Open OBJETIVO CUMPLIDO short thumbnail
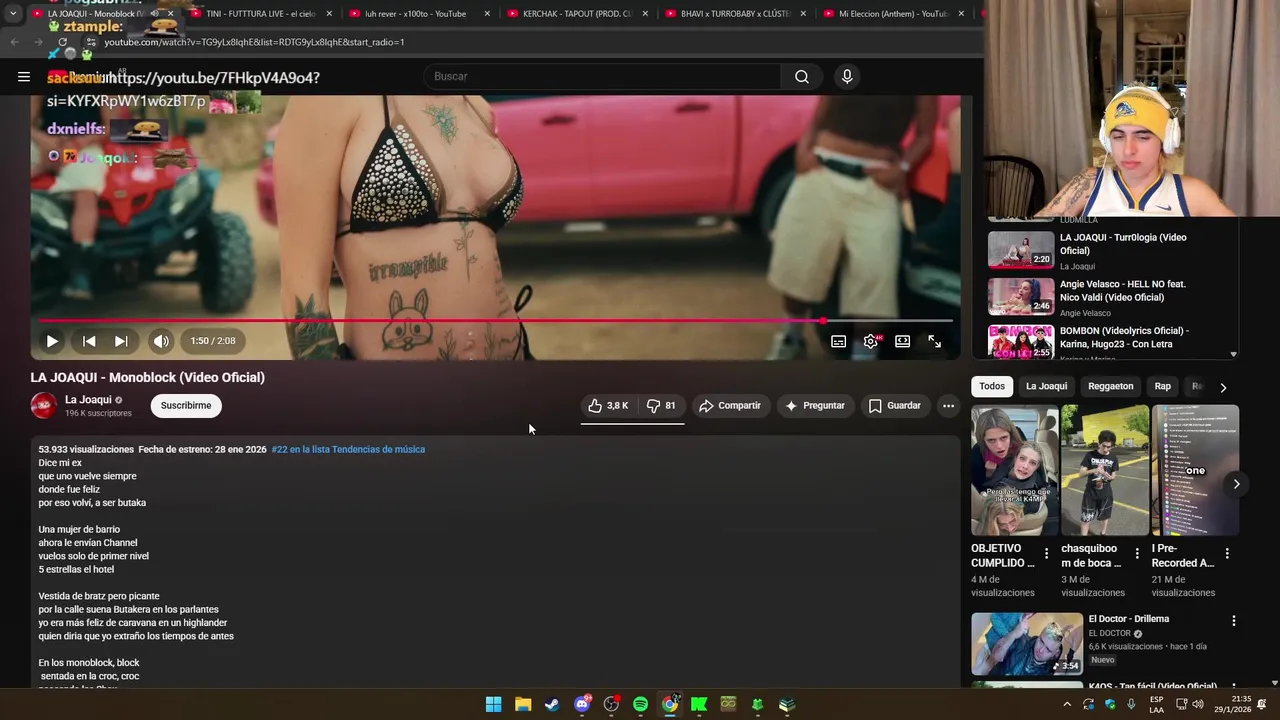 1014,470
